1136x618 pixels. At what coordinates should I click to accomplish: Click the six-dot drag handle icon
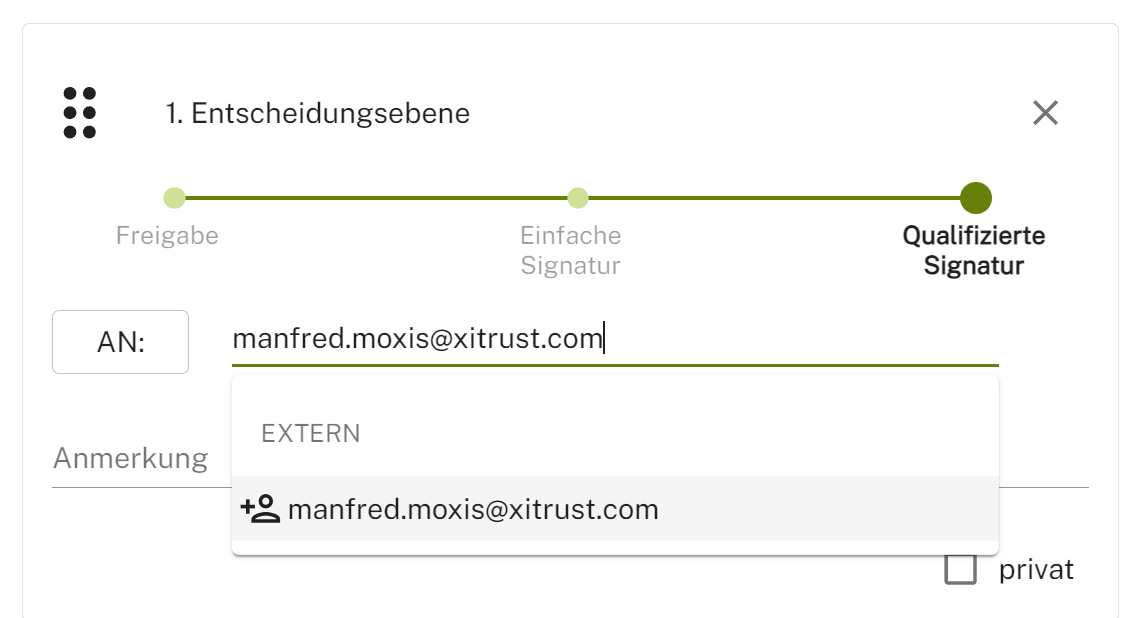[80, 113]
